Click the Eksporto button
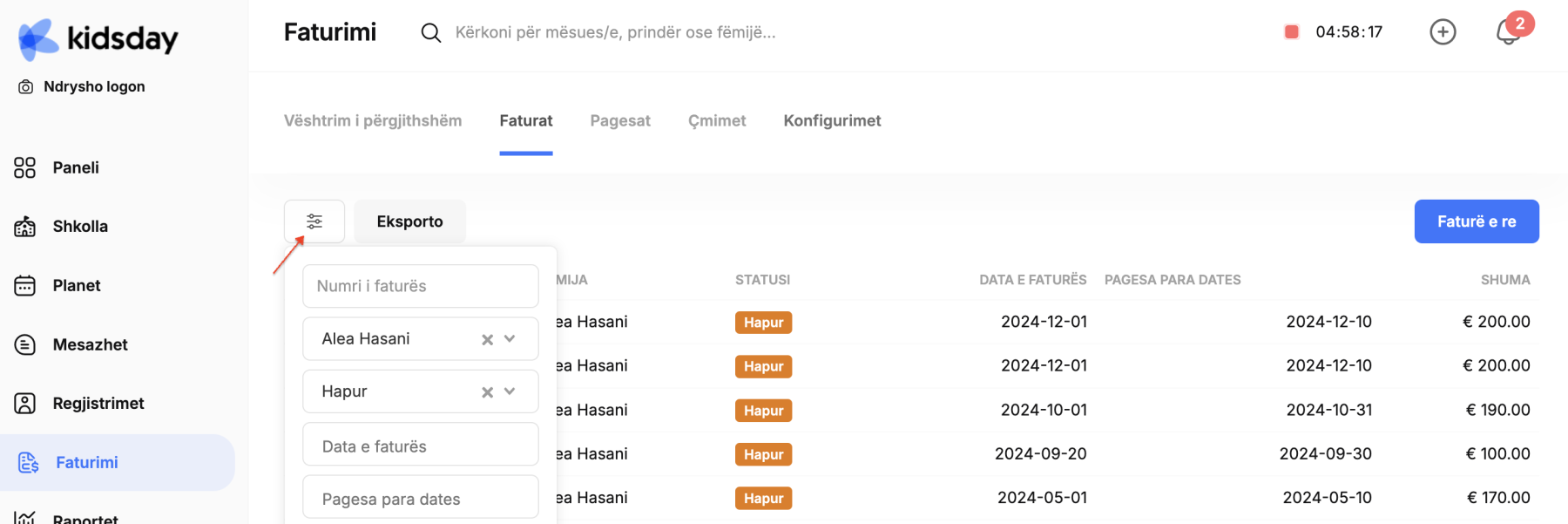1568x524 pixels. coord(409,221)
